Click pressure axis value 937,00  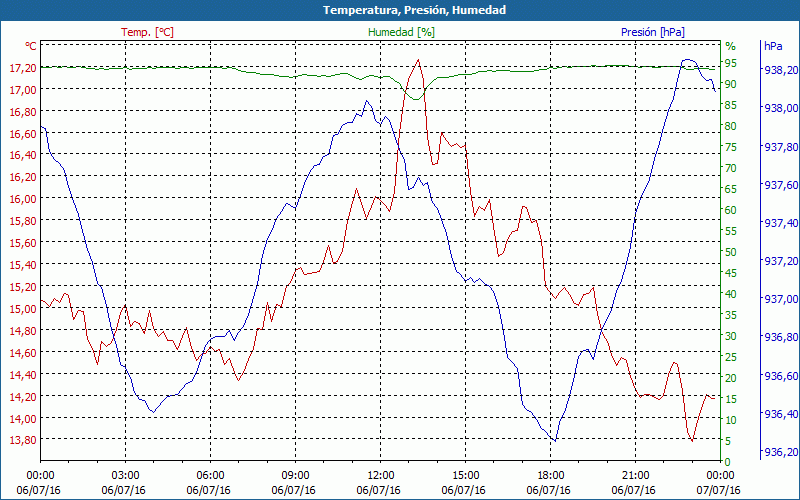(x=781, y=299)
